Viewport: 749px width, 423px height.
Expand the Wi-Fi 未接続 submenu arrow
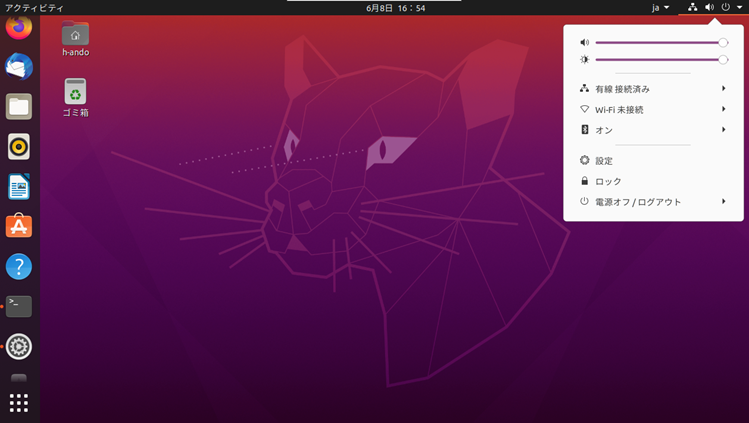coord(724,109)
